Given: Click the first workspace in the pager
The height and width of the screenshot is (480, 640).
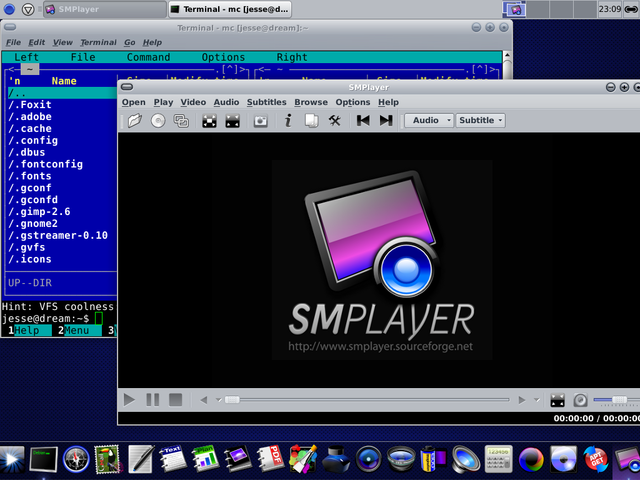Looking at the screenshot, I should (x=513, y=9).
